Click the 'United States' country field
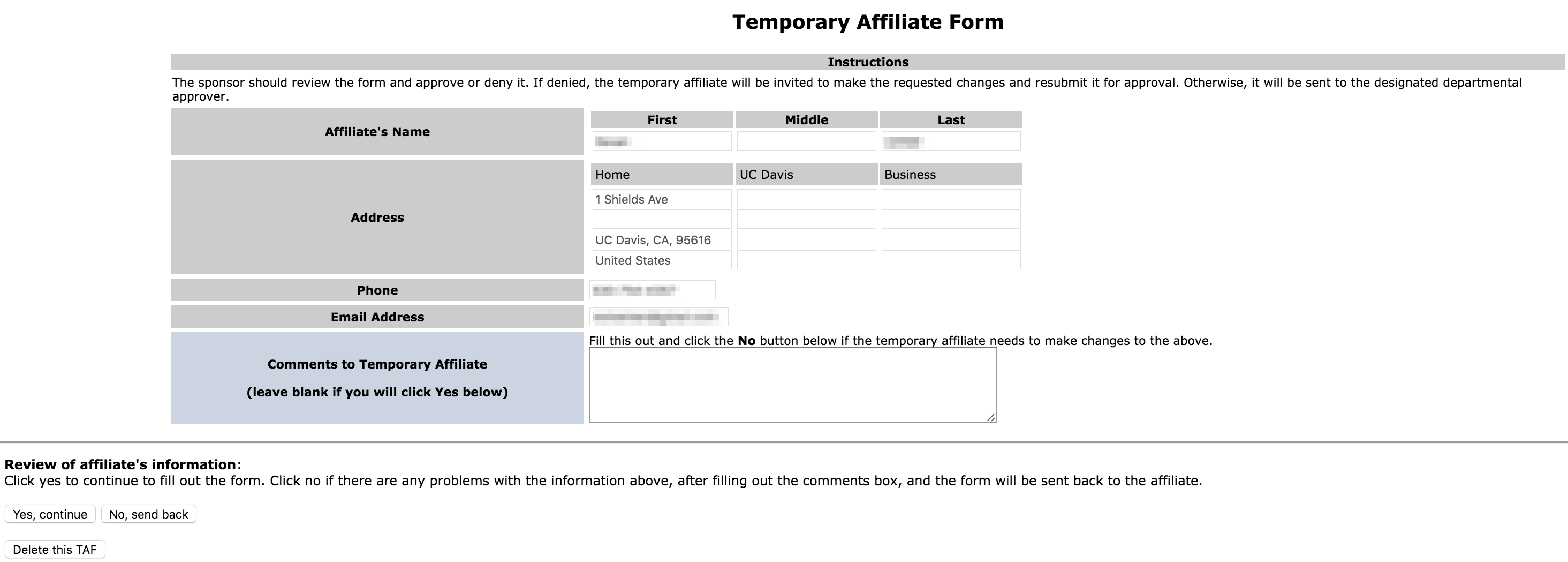The height and width of the screenshot is (562, 1568). pyautogui.click(x=662, y=260)
